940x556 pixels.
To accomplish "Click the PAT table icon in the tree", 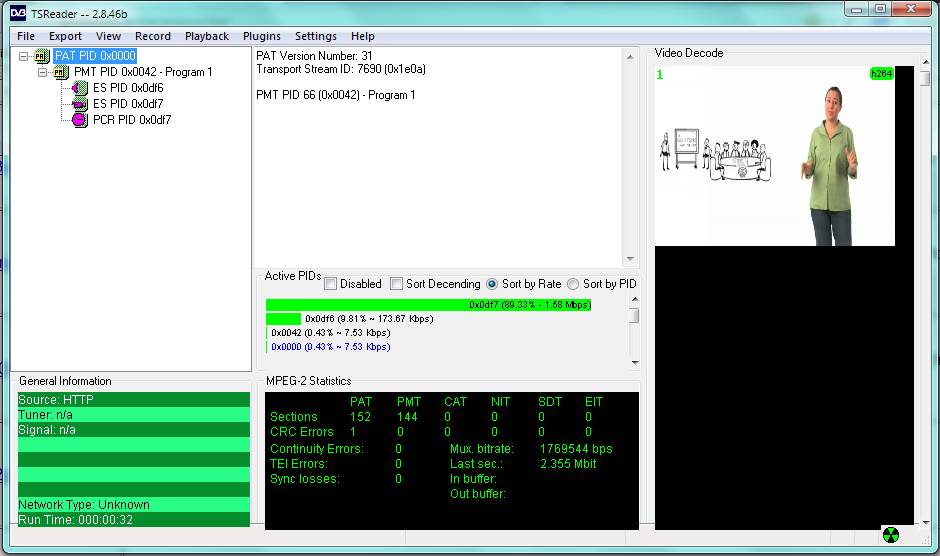I will (42, 56).
